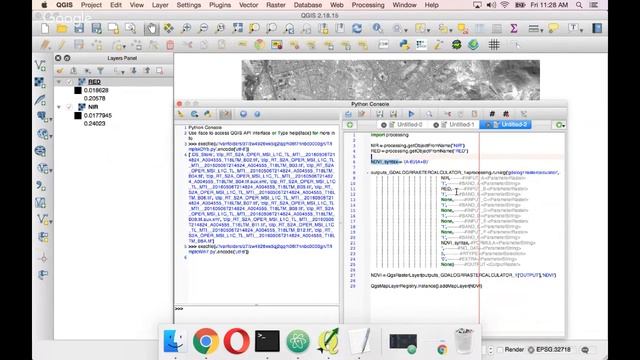Click filter legend icon in Layers Panel
The image size is (640, 360).
tap(100, 71)
